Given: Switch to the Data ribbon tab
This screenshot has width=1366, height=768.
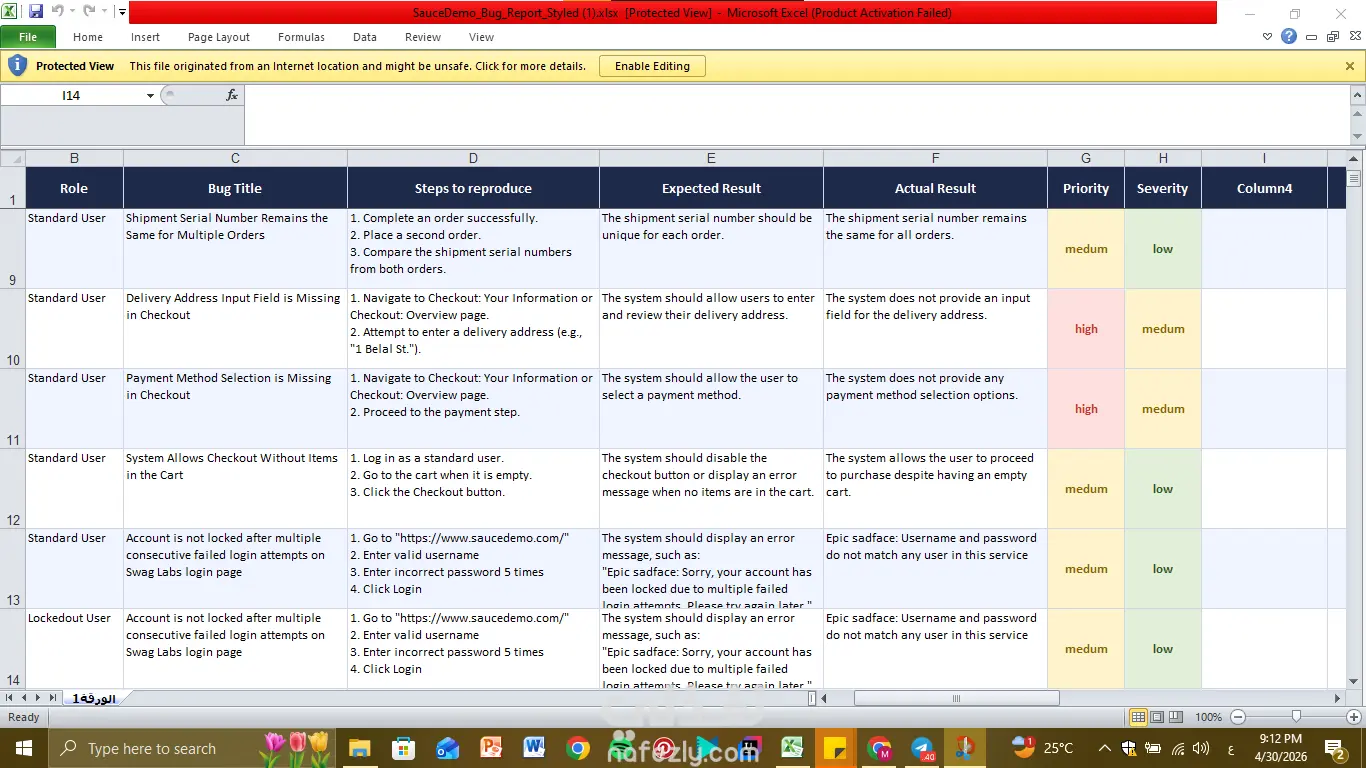Looking at the screenshot, I should [x=365, y=37].
